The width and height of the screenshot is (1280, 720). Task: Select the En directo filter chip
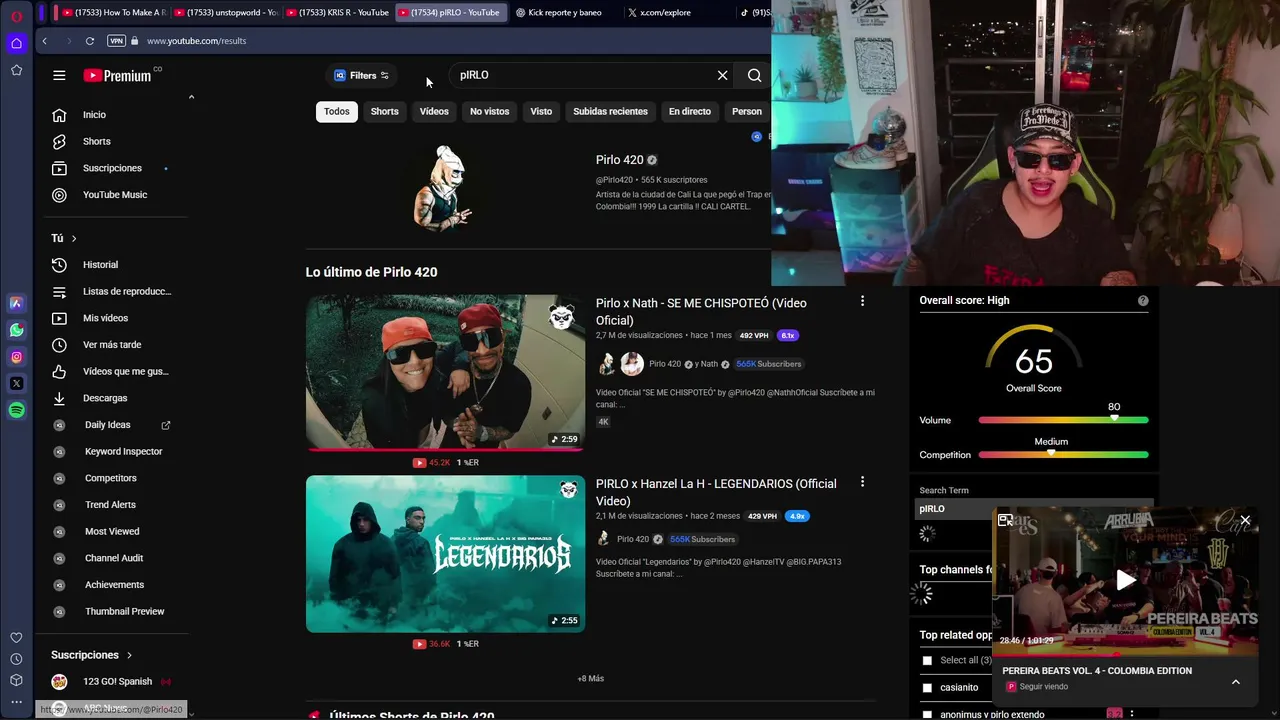(690, 111)
